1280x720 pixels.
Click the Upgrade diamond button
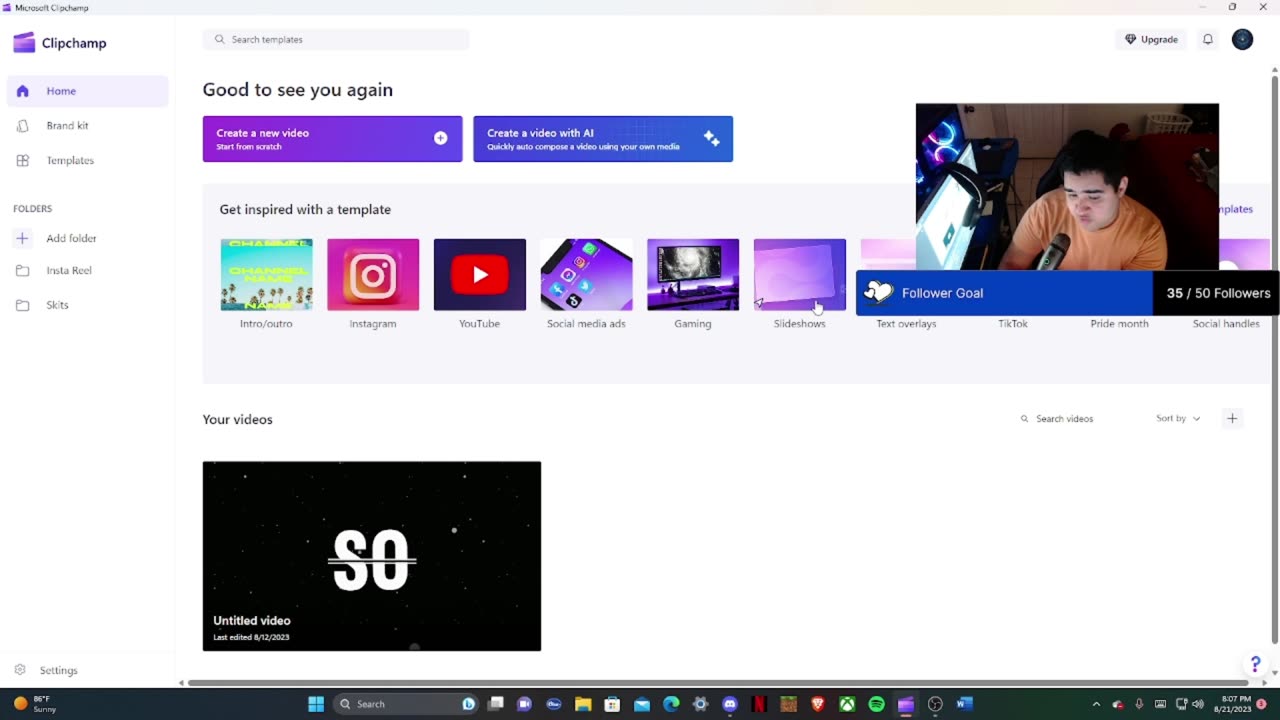(x=1151, y=39)
